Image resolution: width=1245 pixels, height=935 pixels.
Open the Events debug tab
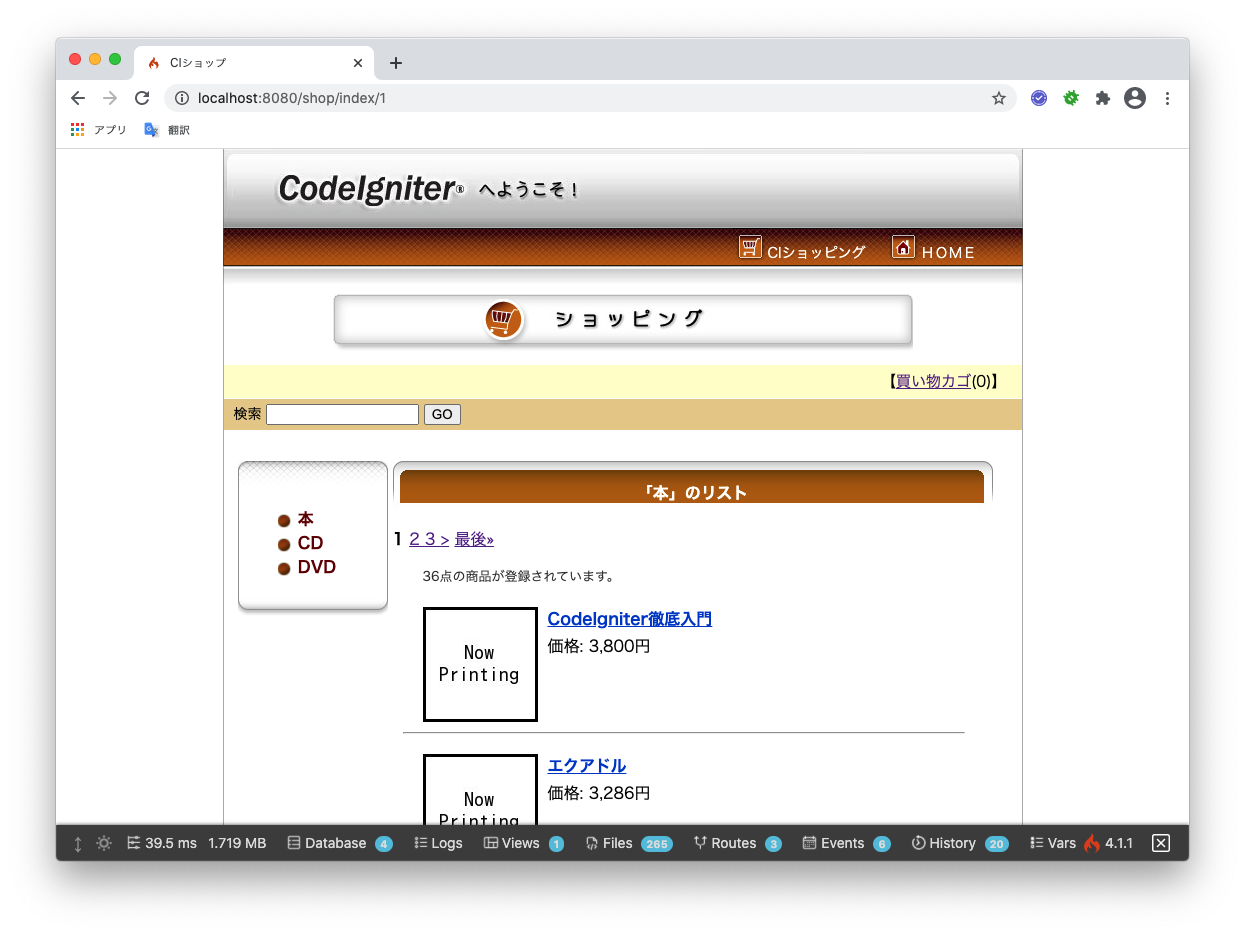846,843
